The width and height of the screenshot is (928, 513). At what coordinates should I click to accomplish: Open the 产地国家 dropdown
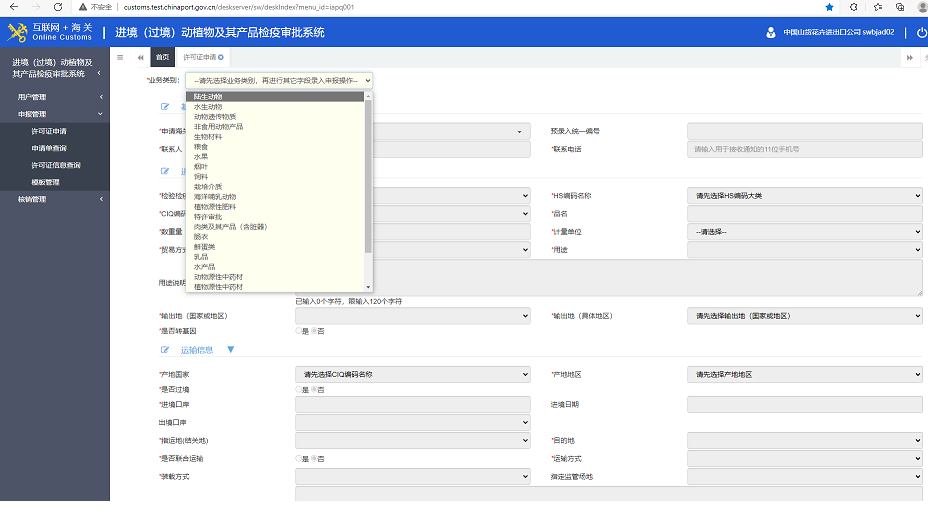(413, 375)
